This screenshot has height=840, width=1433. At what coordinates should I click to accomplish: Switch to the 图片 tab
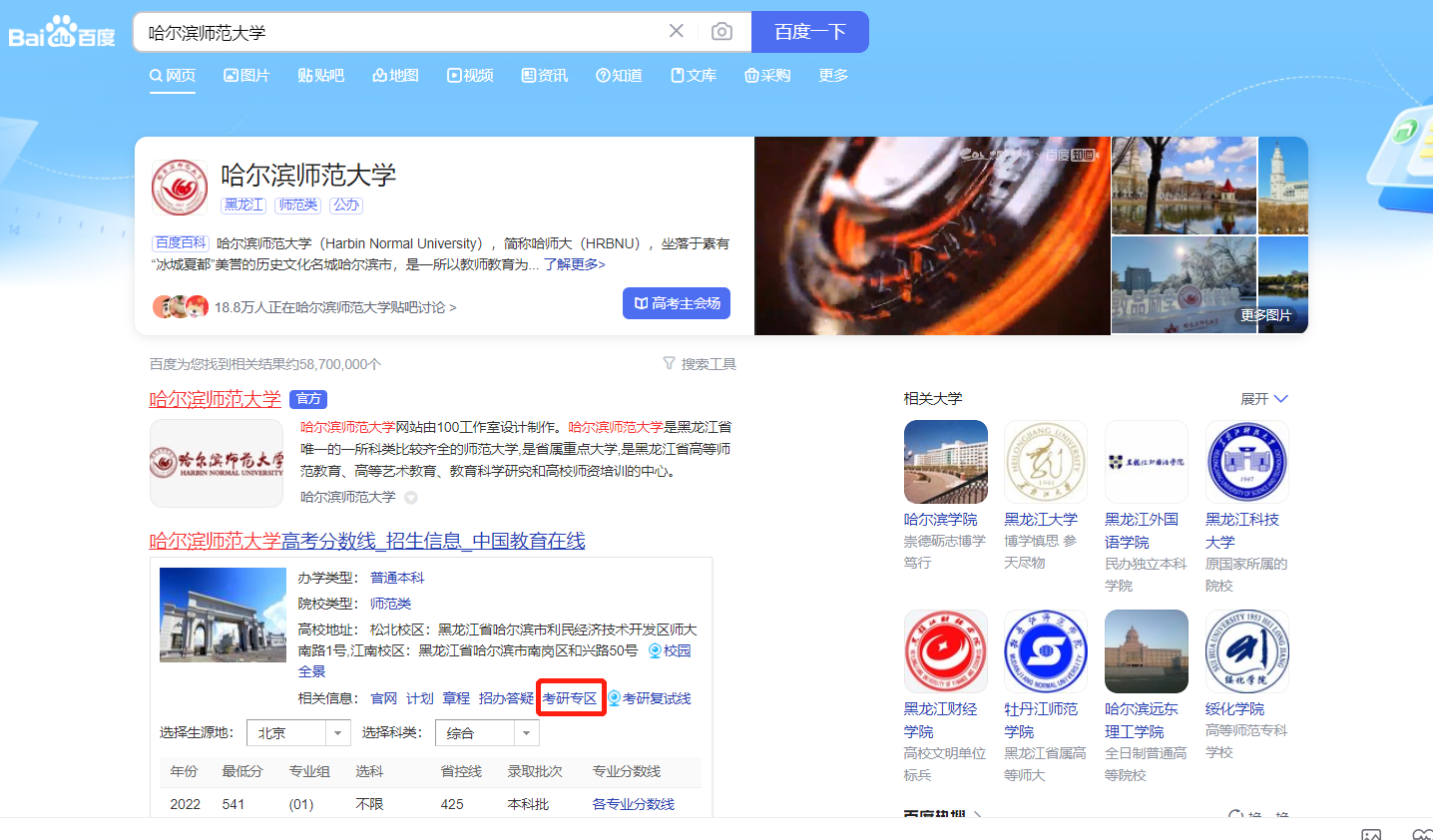[x=246, y=75]
